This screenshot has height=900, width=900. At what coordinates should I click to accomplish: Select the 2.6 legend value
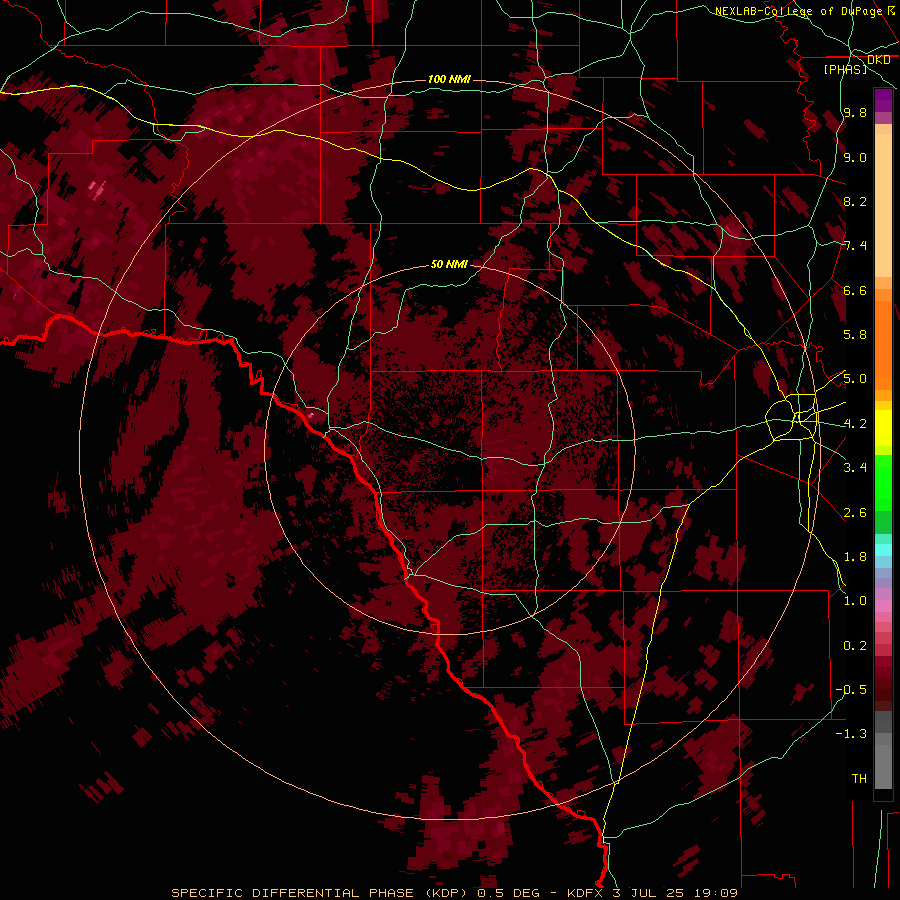[855, 513]
